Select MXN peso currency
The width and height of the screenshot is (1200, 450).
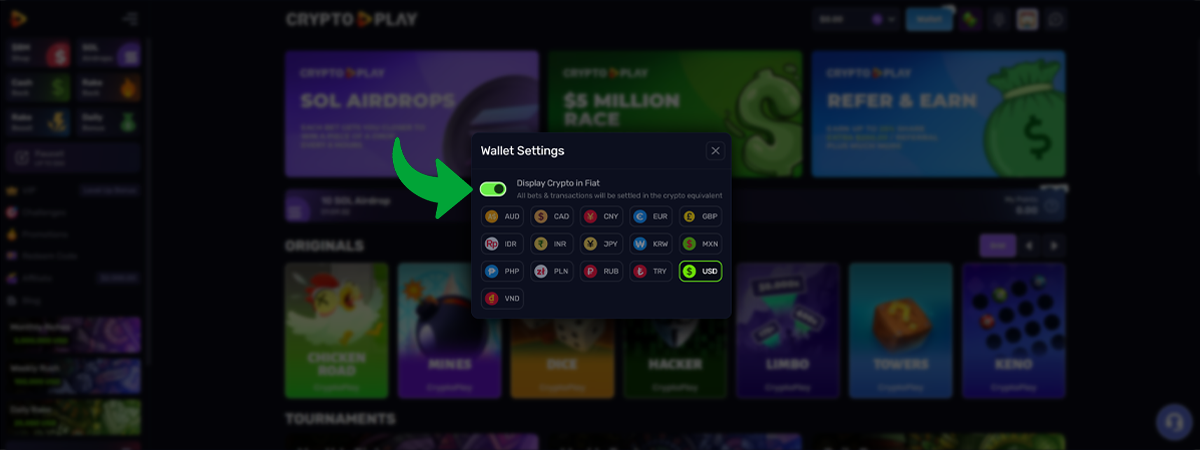point(700,243)
